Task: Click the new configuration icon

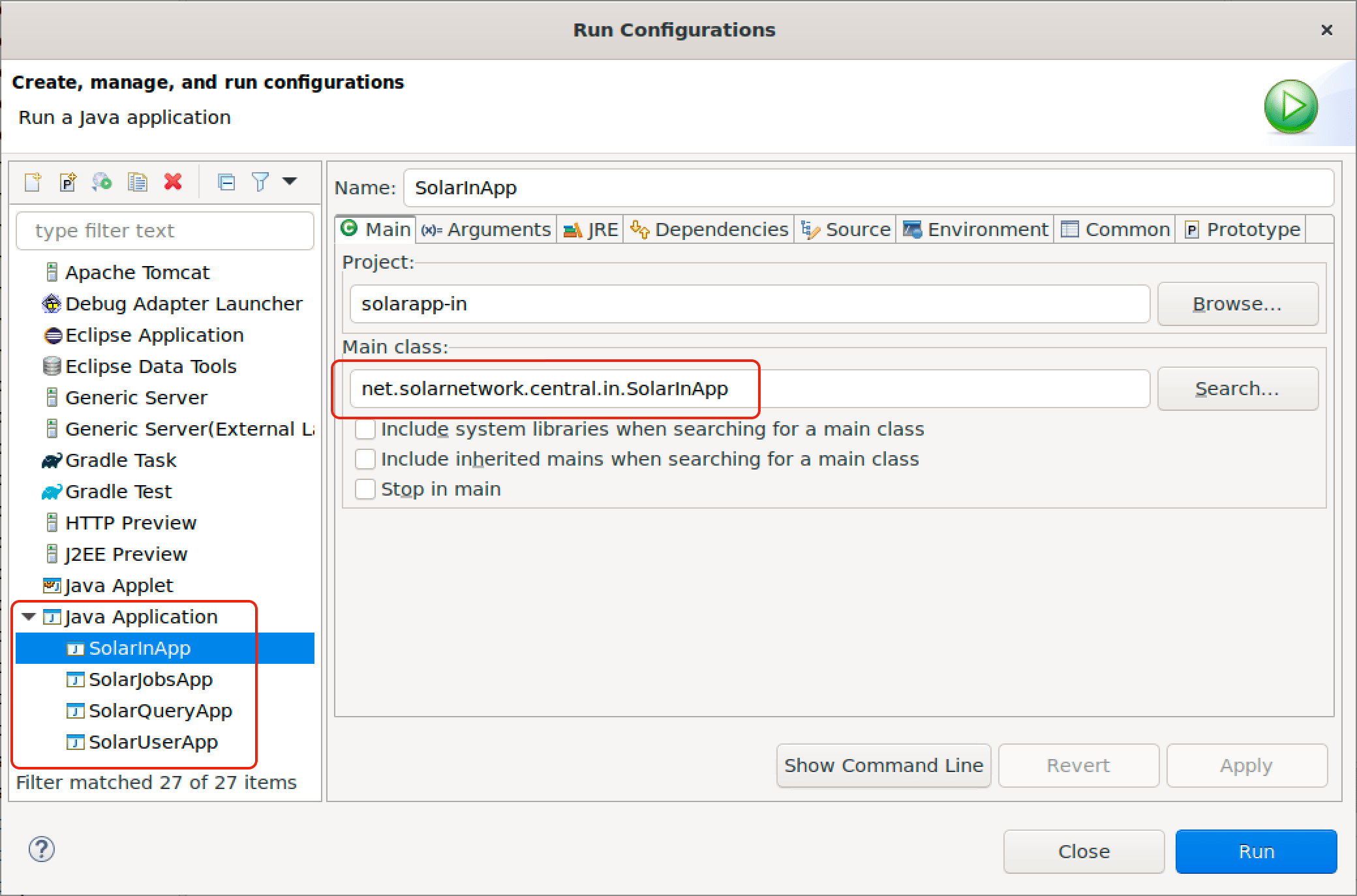Action: [30, 180]
